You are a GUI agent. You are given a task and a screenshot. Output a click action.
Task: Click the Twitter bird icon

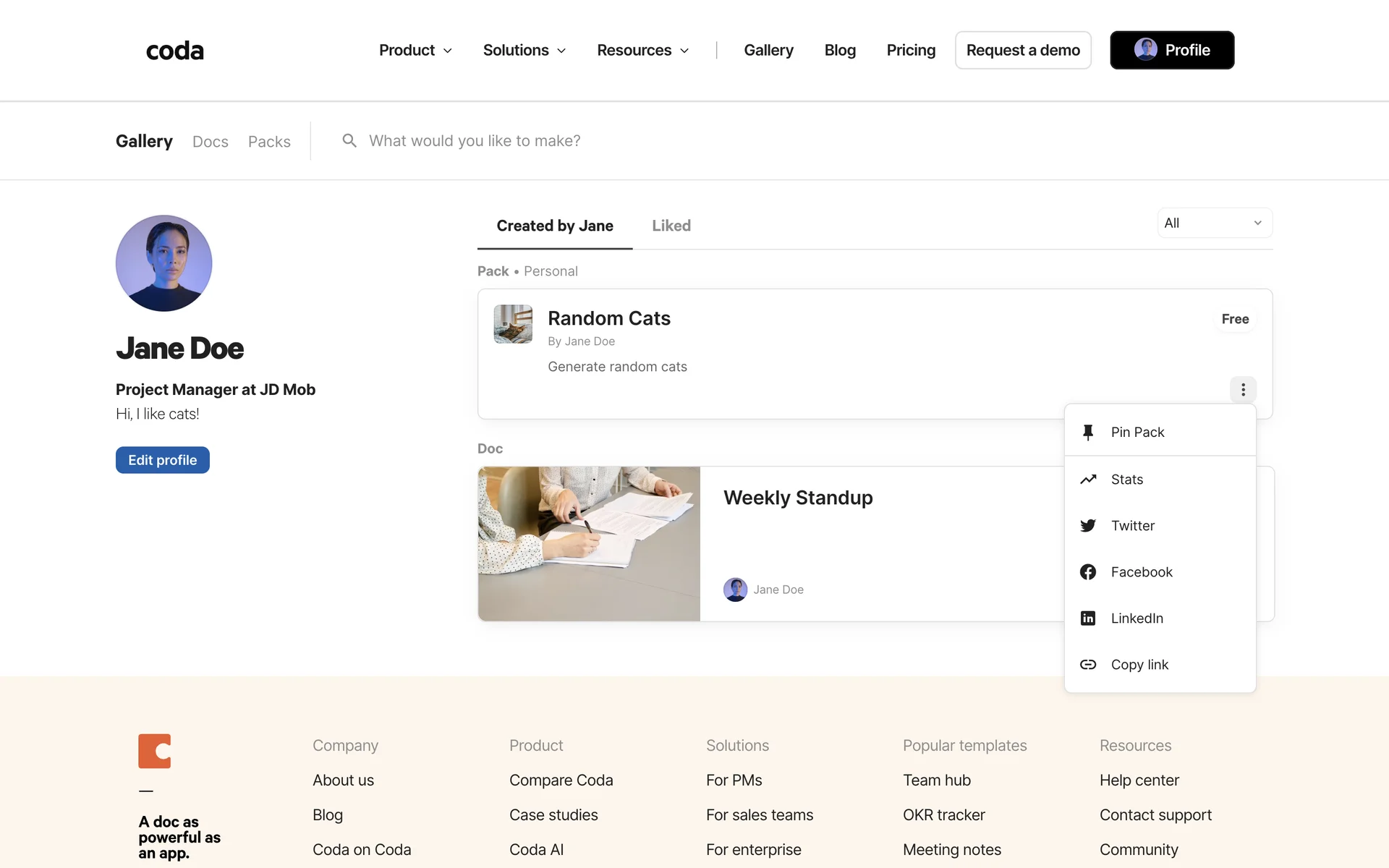(1088, 526)
